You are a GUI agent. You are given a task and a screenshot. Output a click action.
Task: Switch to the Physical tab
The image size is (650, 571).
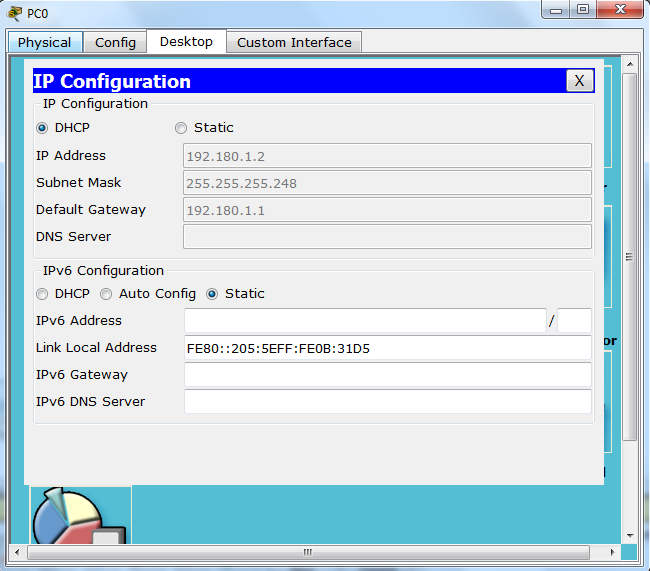(x=45, y=42)
